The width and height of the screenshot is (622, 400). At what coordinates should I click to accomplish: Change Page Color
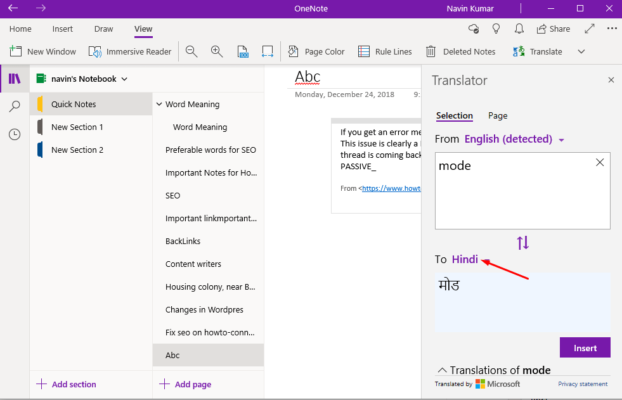coord(316,52)
